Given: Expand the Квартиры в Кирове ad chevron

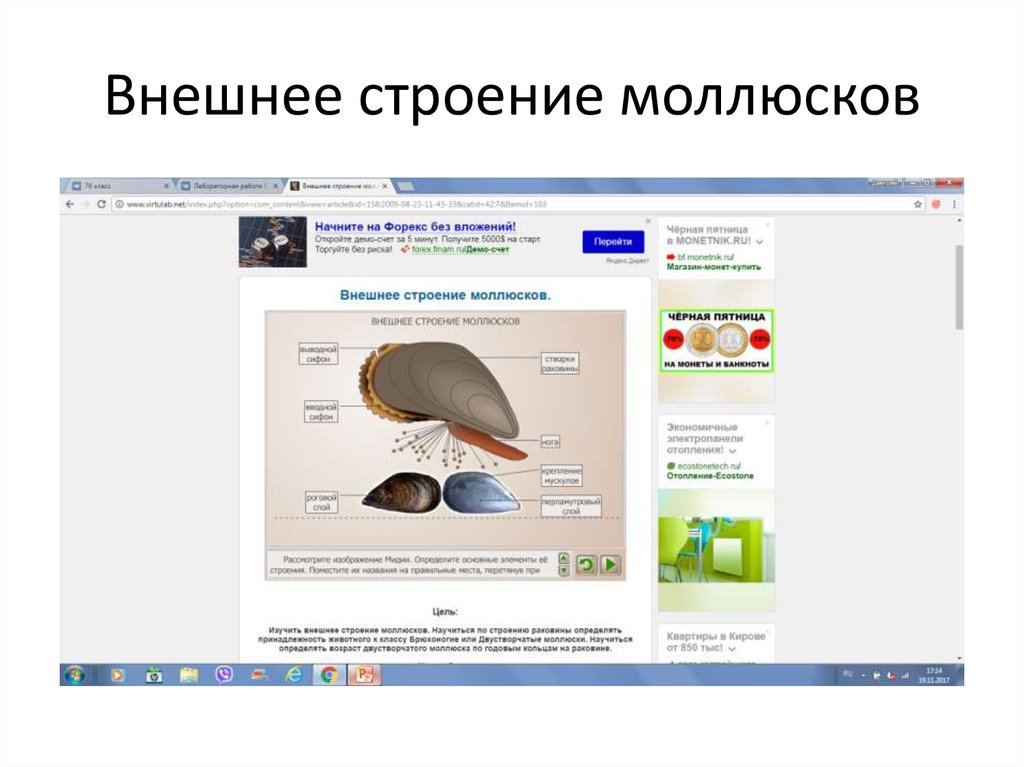Looking at the screenshot, I should pyautogui.click(x=732, y=648).
